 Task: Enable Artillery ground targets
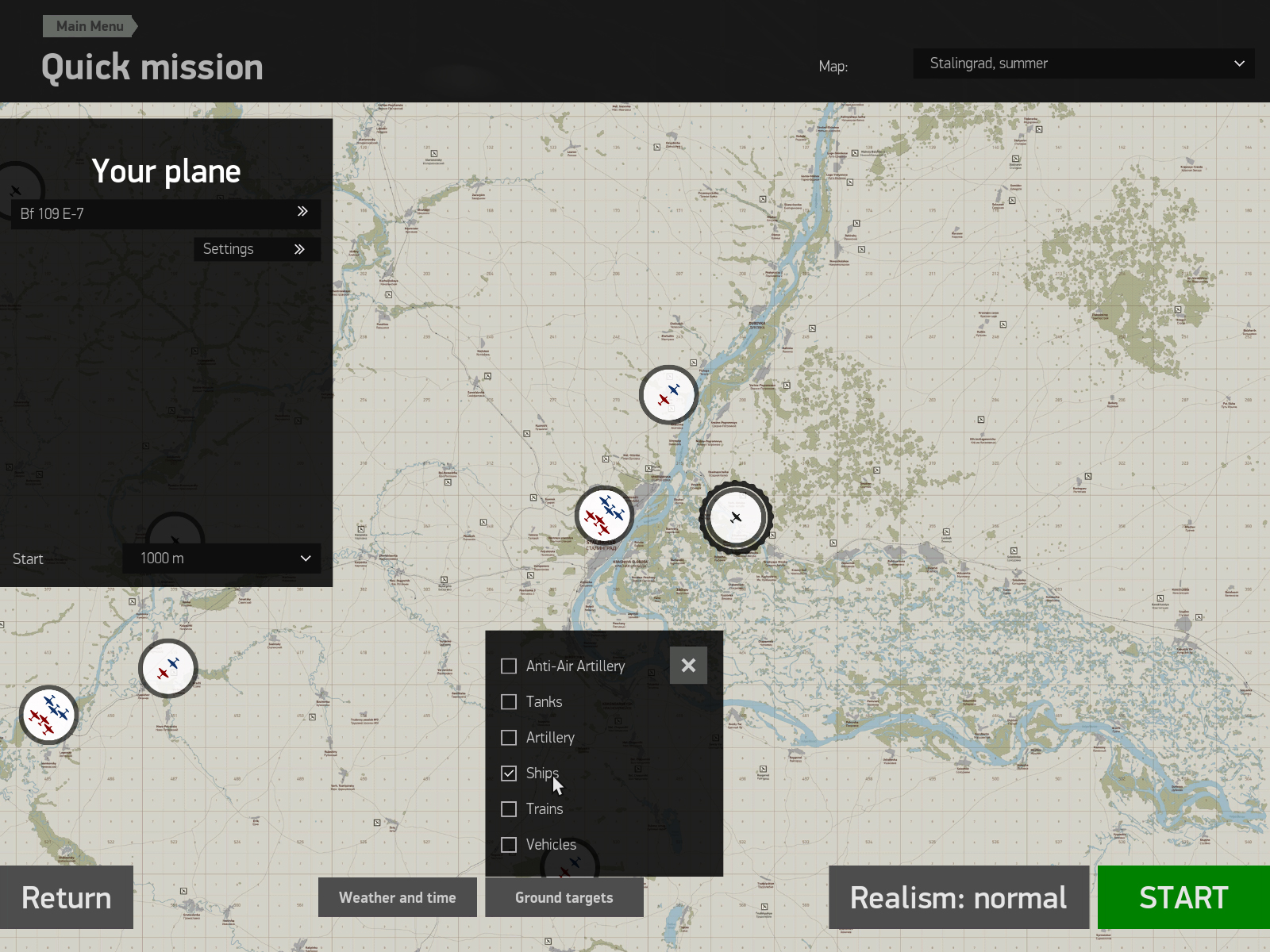[x=509, y=738]
